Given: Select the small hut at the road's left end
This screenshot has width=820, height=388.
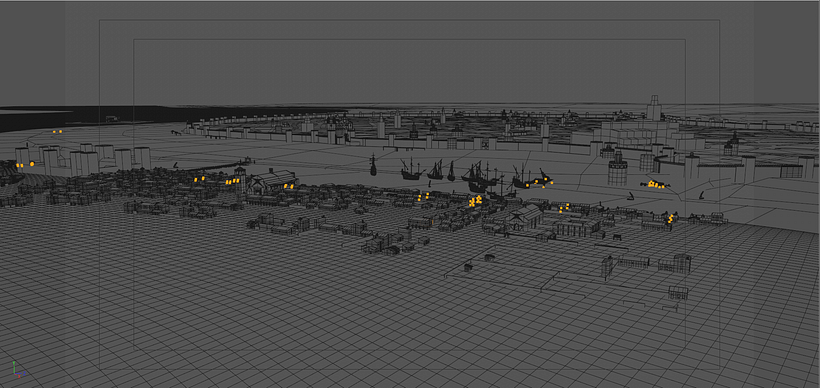Looking at the screenshot, I should (468, 267).
